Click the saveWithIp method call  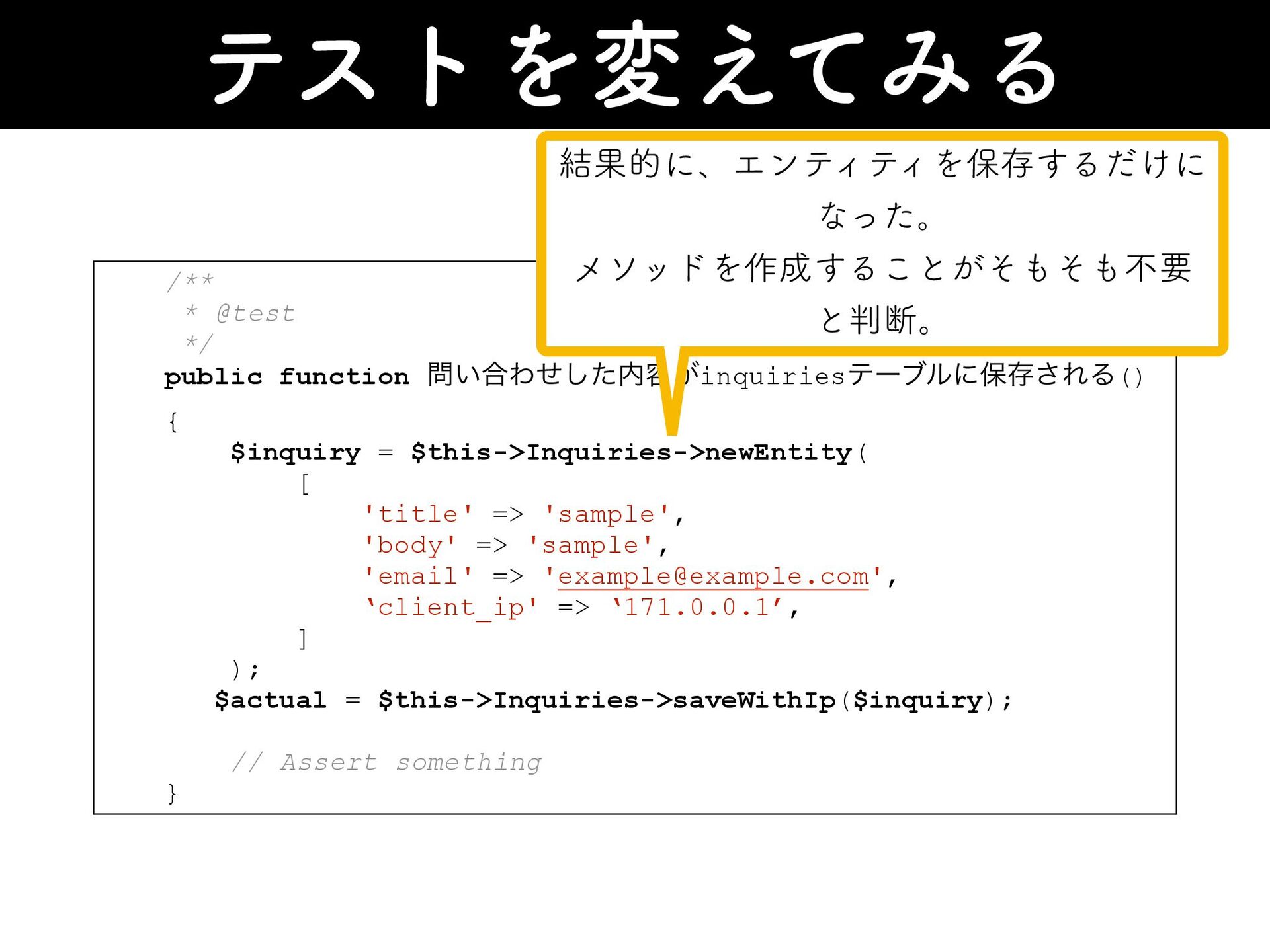753,700
